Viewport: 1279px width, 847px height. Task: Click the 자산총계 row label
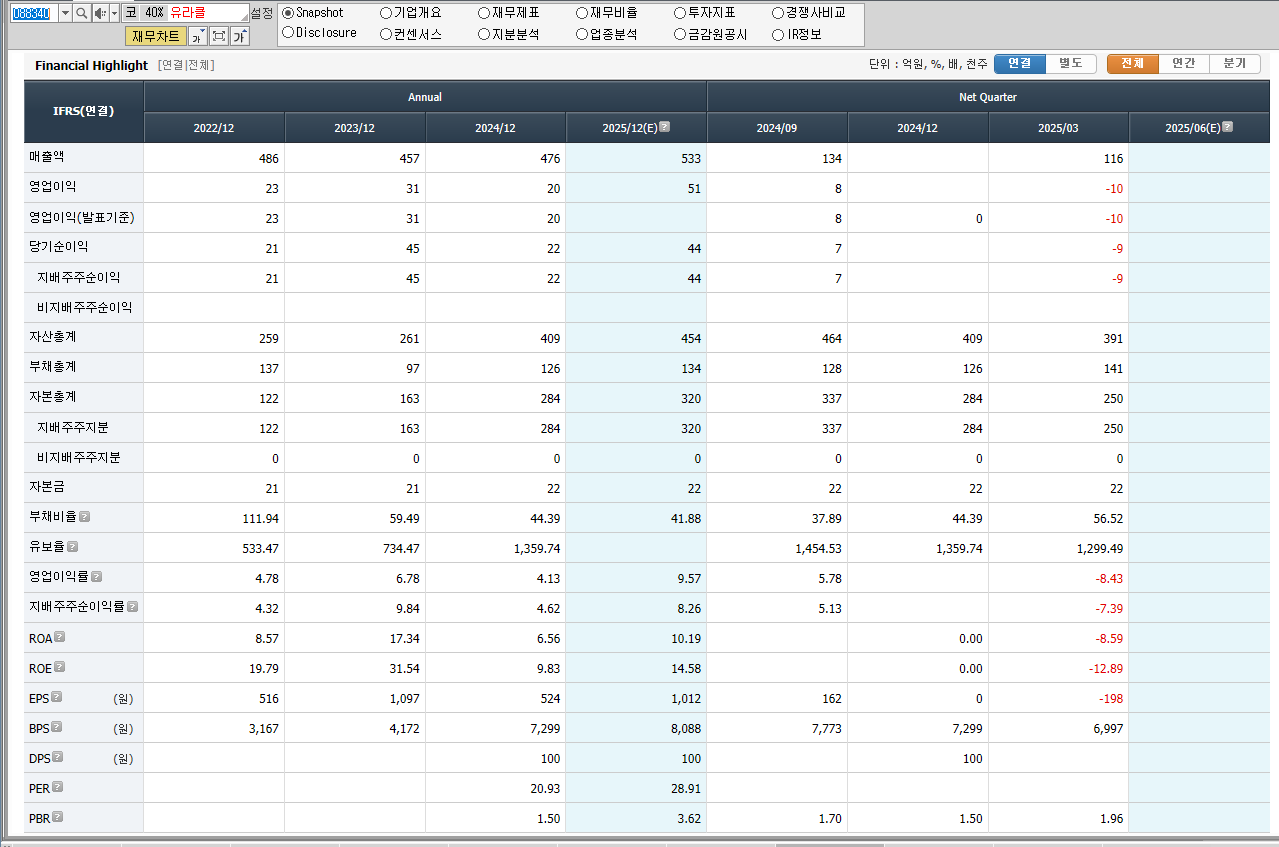53,337
